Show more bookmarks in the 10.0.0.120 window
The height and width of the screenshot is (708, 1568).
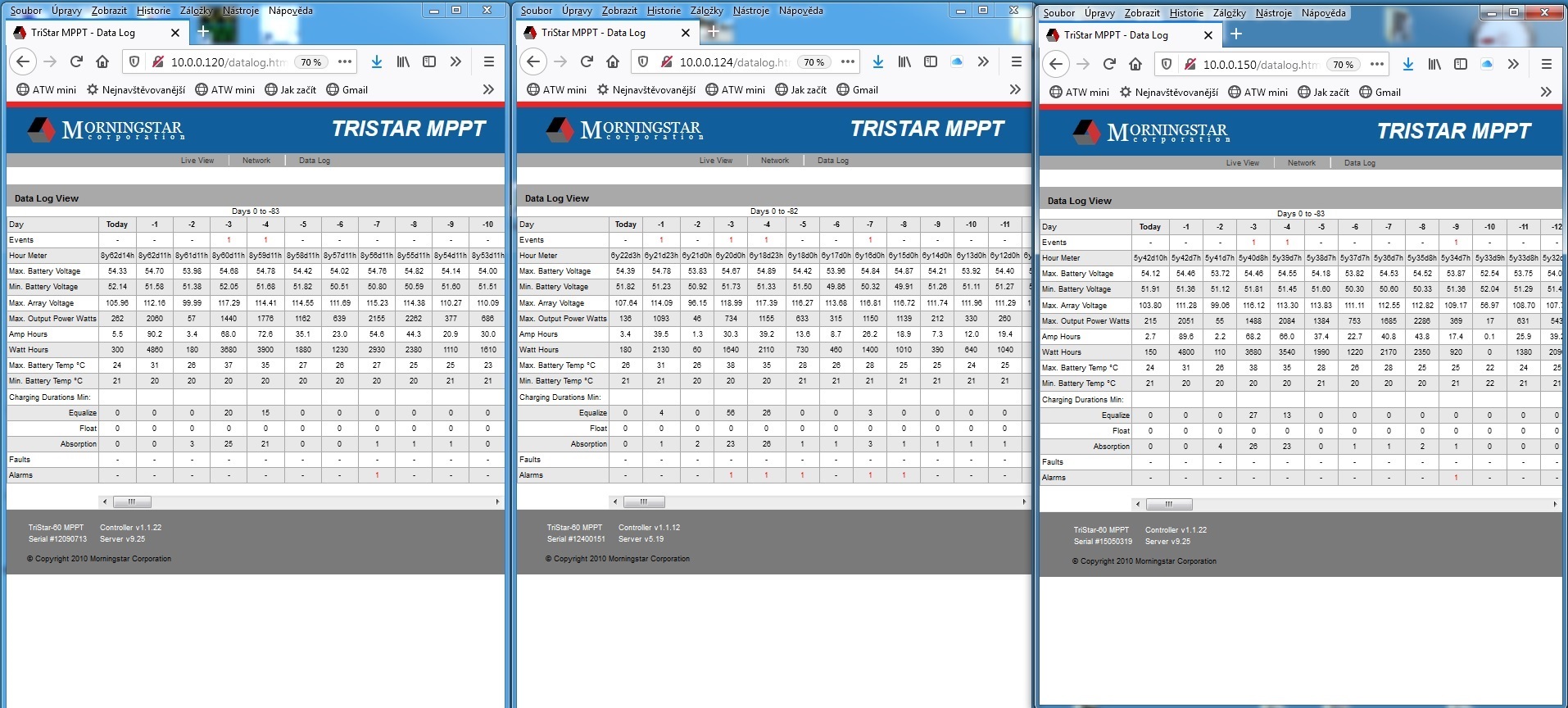[x=488, y=89]
